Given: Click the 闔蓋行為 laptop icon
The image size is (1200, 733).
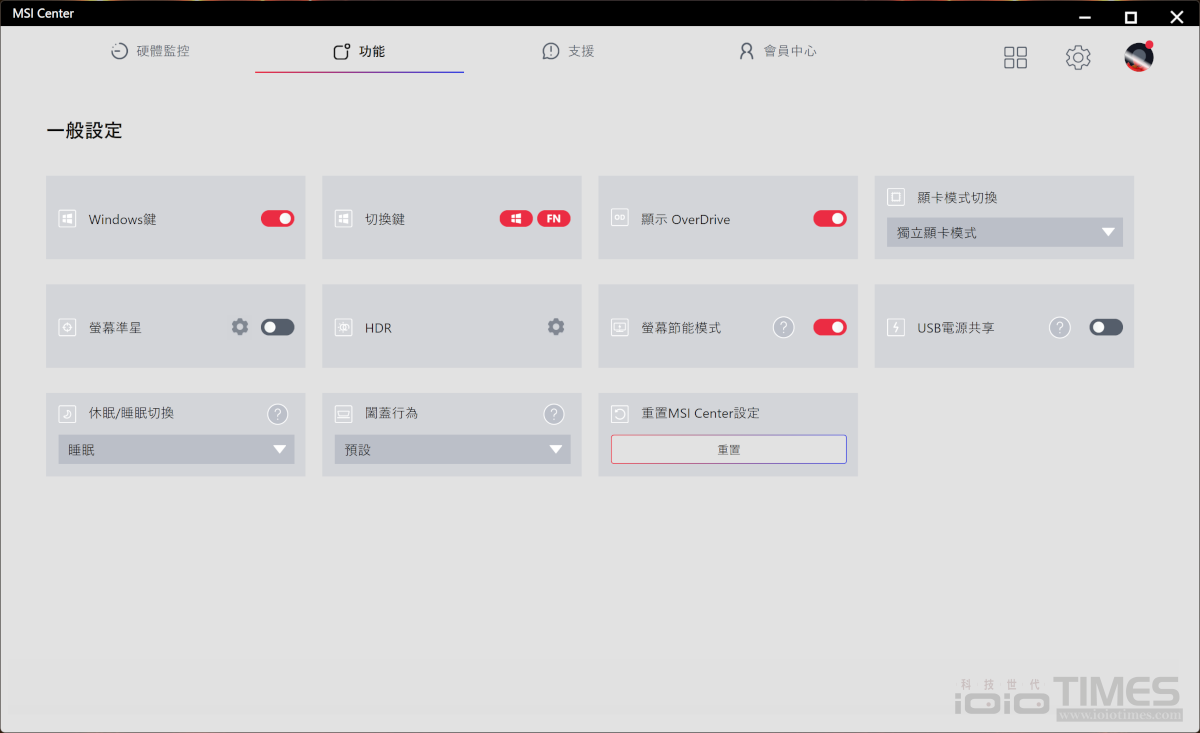Looking at the screenshot, I should pos(343,413).
